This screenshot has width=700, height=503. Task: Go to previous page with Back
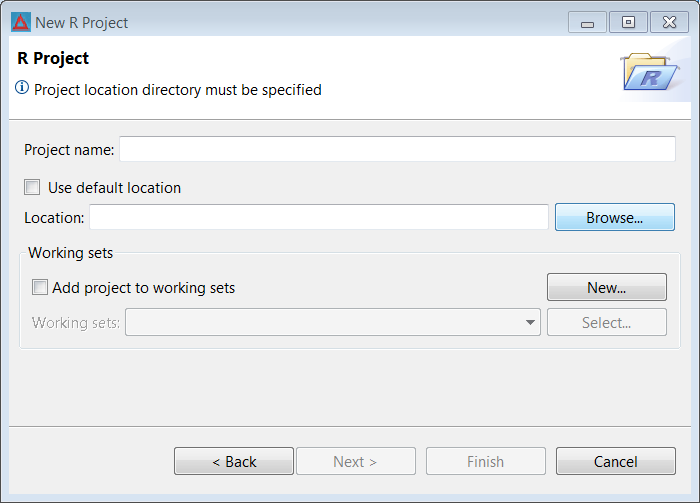pos(234,461)
